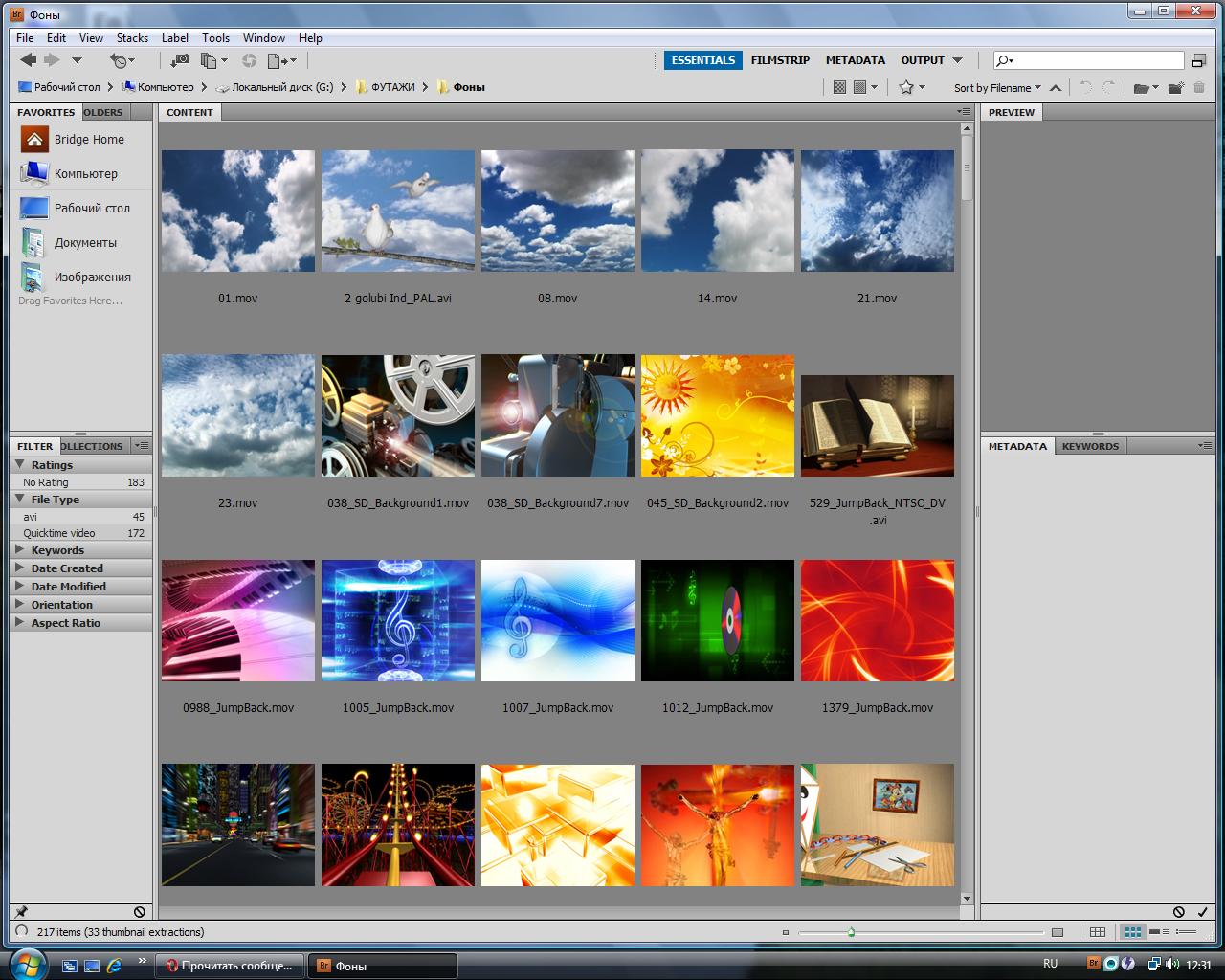This screenshot has width=1225, height=980.
Task: Switch to the Keywords panel tab
Action: point(1090,446)
